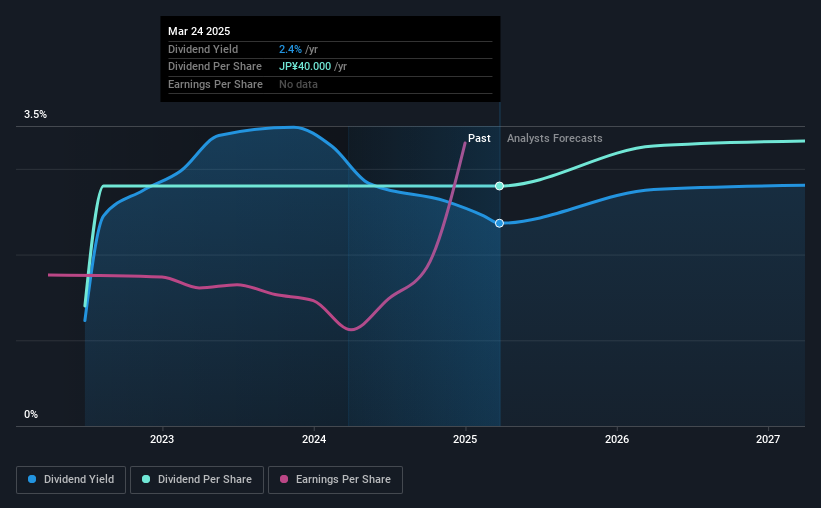
Task: Select the teal data point marker on Dividend Per Share line
Action: tap(500, 186)
